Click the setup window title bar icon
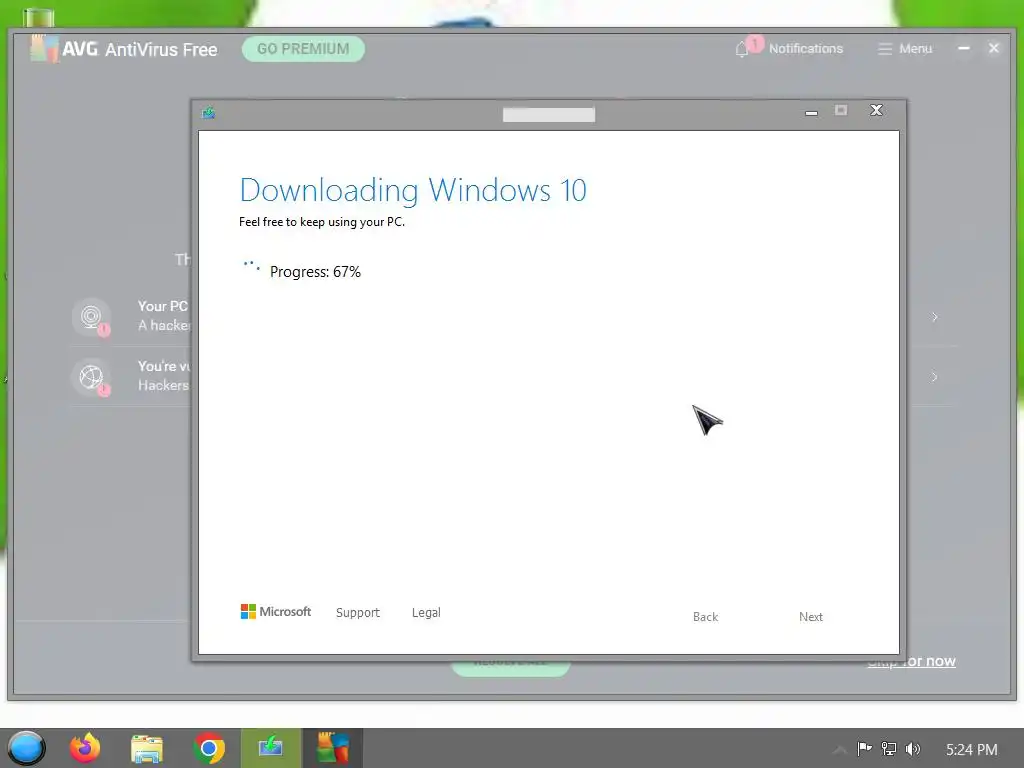The width and height of the screenshot is (1024, 768). click(208, 113)
